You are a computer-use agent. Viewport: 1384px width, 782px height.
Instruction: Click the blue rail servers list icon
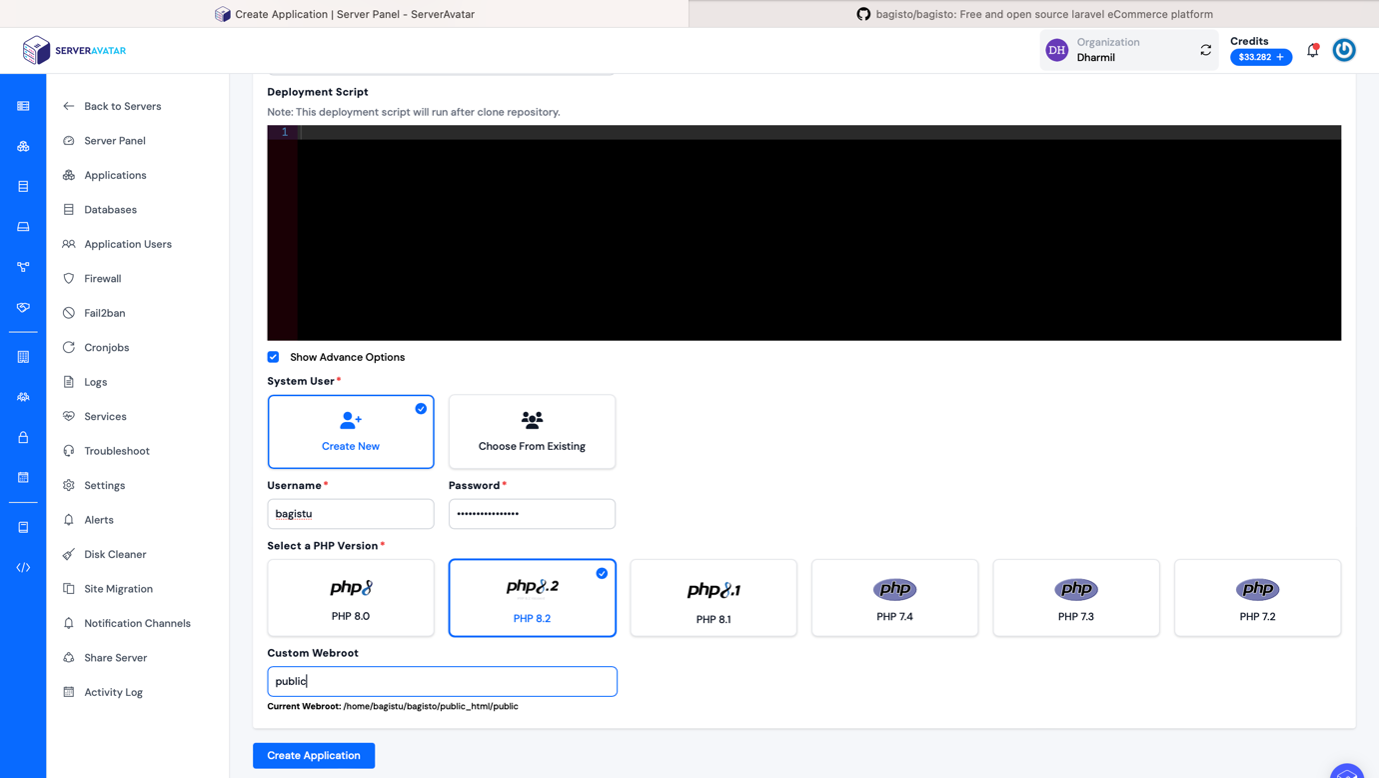tap(23, 106)
